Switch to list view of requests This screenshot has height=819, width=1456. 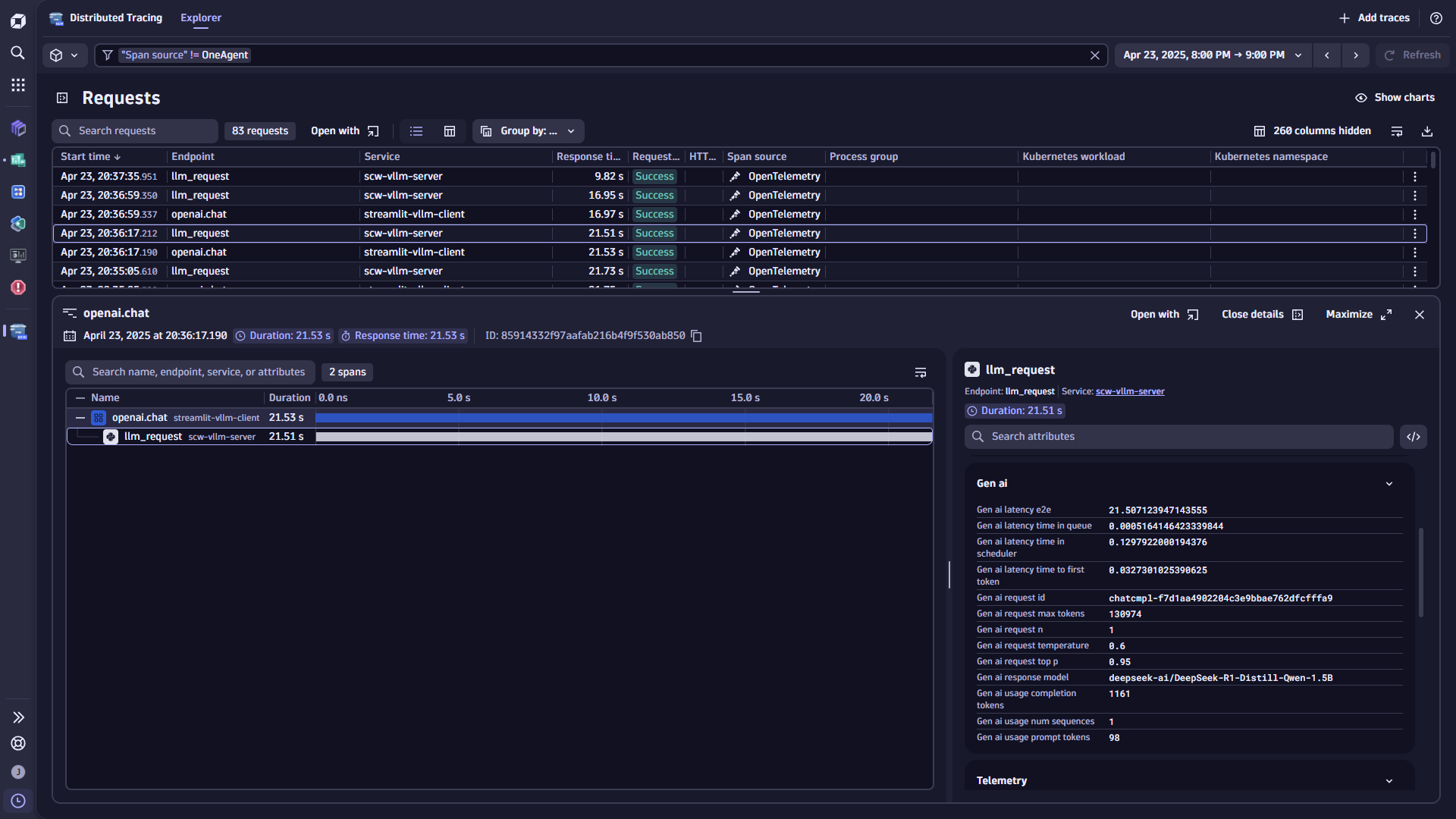(x=416, y=131)
